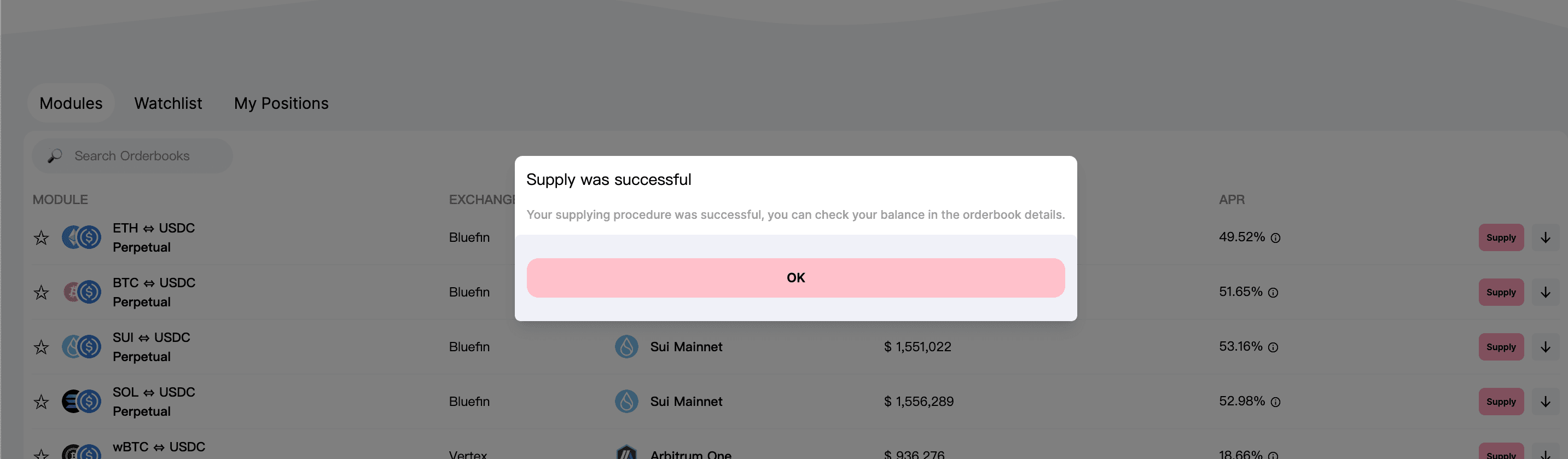Click the Sui Mainnet droplet icon in SUI row

coord(626,347)
